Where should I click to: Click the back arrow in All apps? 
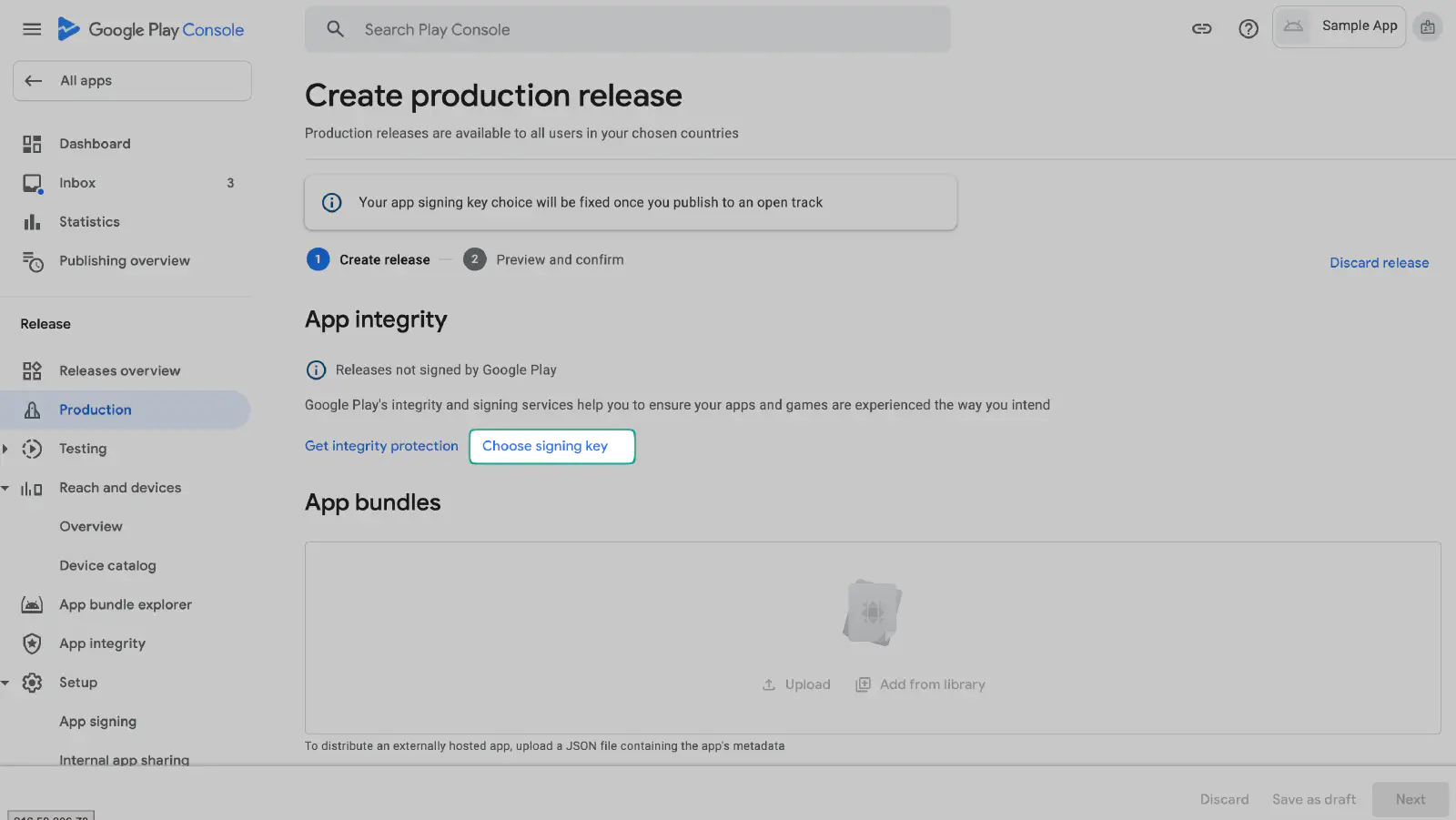click(34, 81)
